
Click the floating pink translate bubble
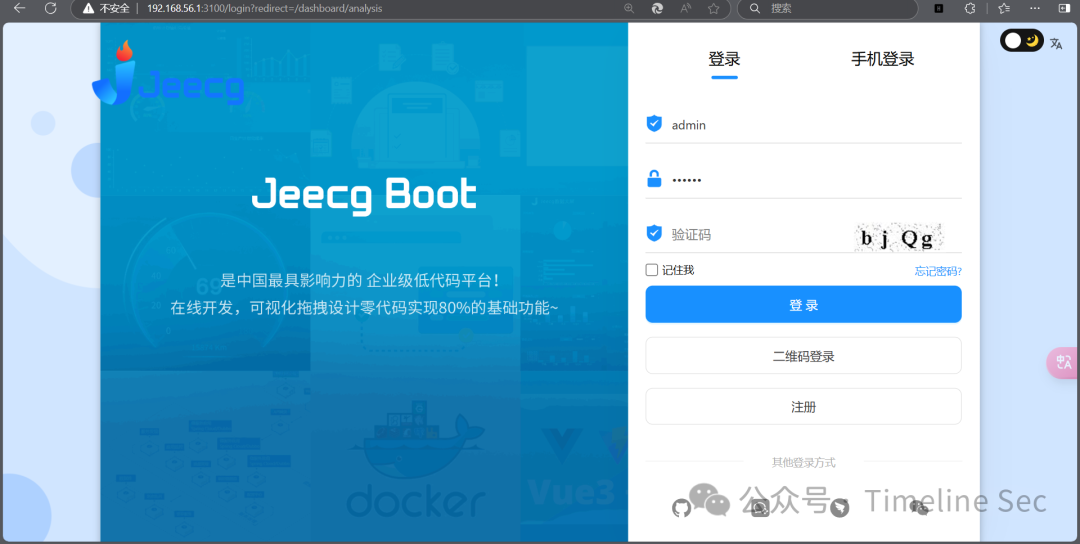[1063, 362]
